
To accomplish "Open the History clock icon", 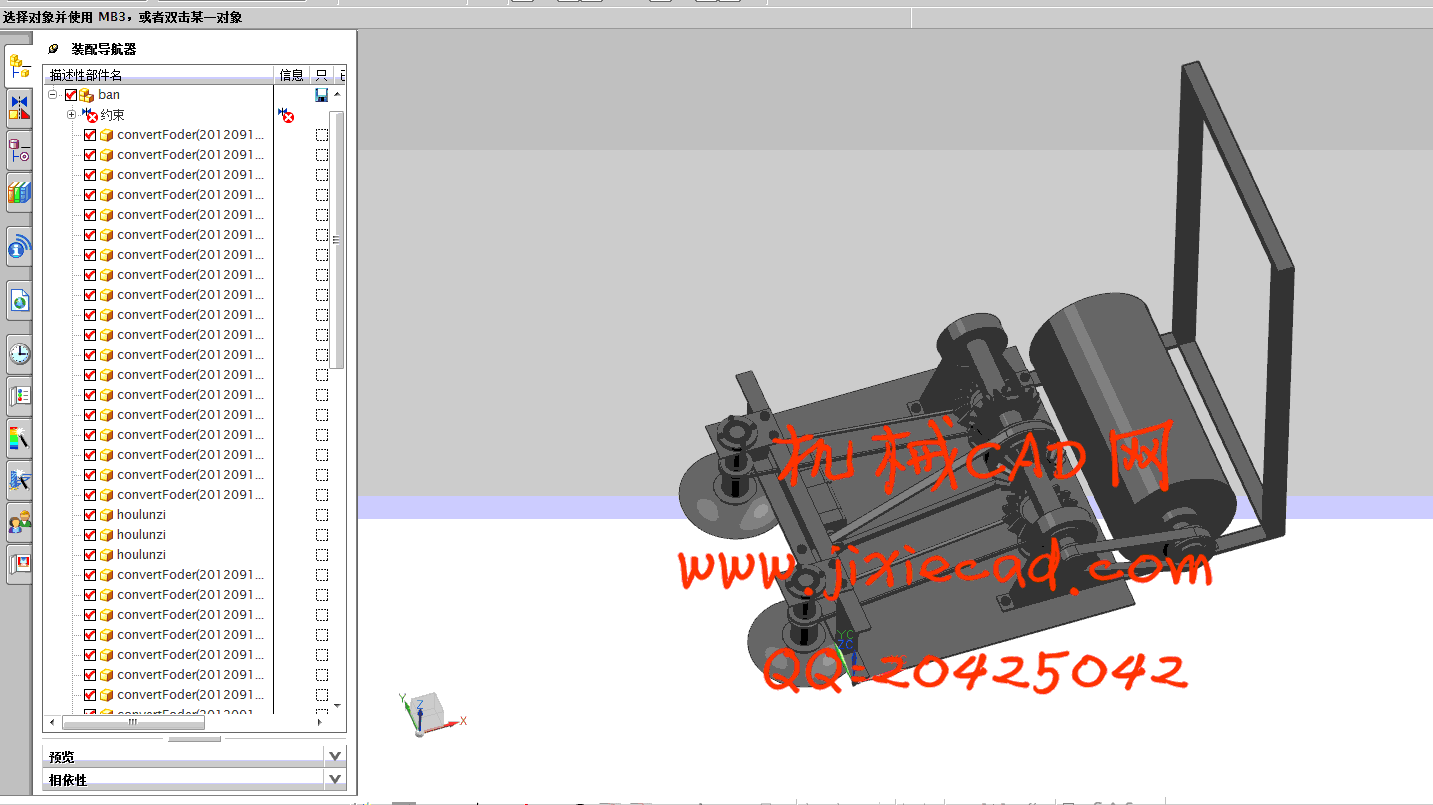I will (x=19, y=353).
